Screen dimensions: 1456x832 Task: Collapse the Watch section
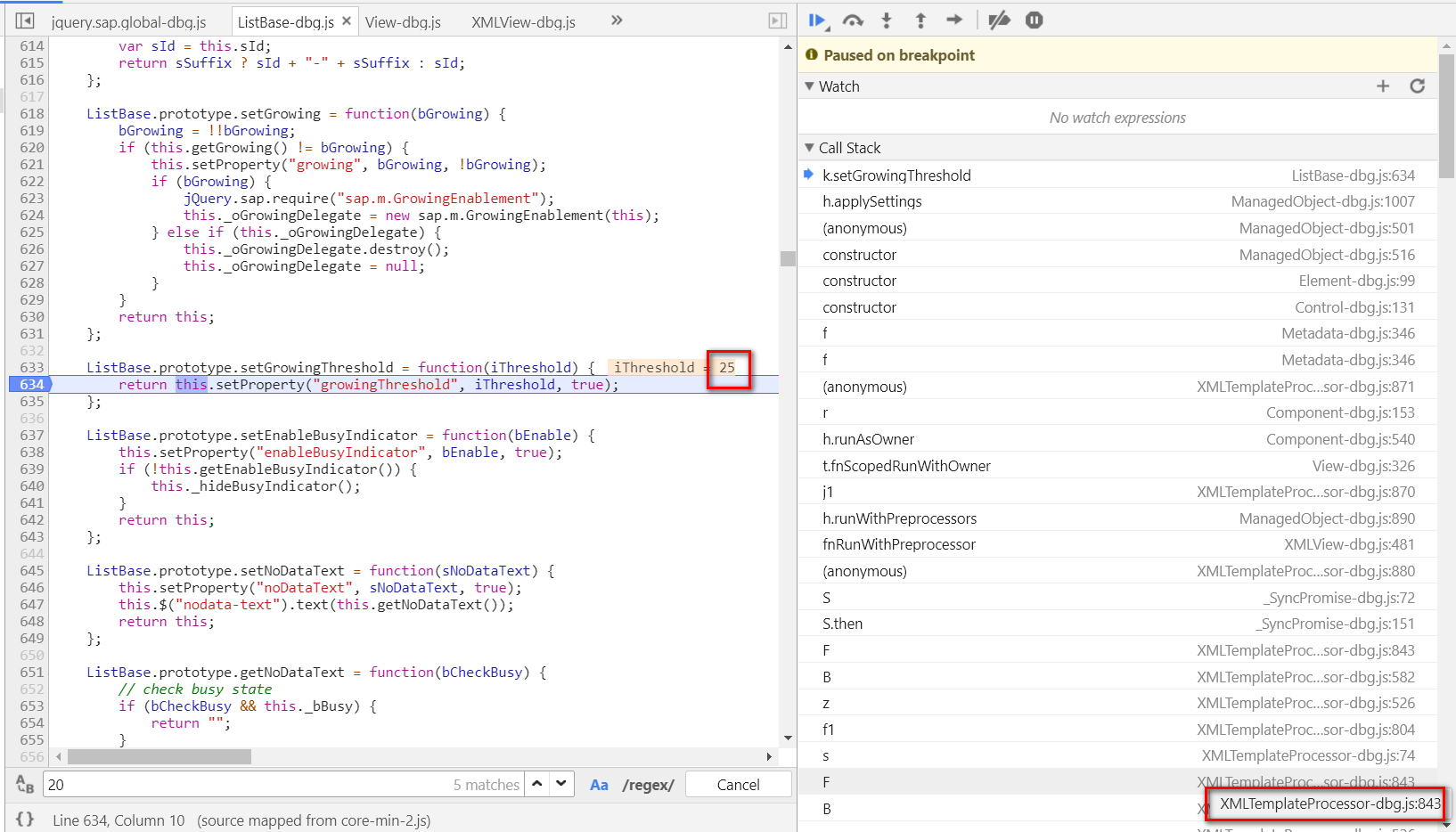coord(809,86)
